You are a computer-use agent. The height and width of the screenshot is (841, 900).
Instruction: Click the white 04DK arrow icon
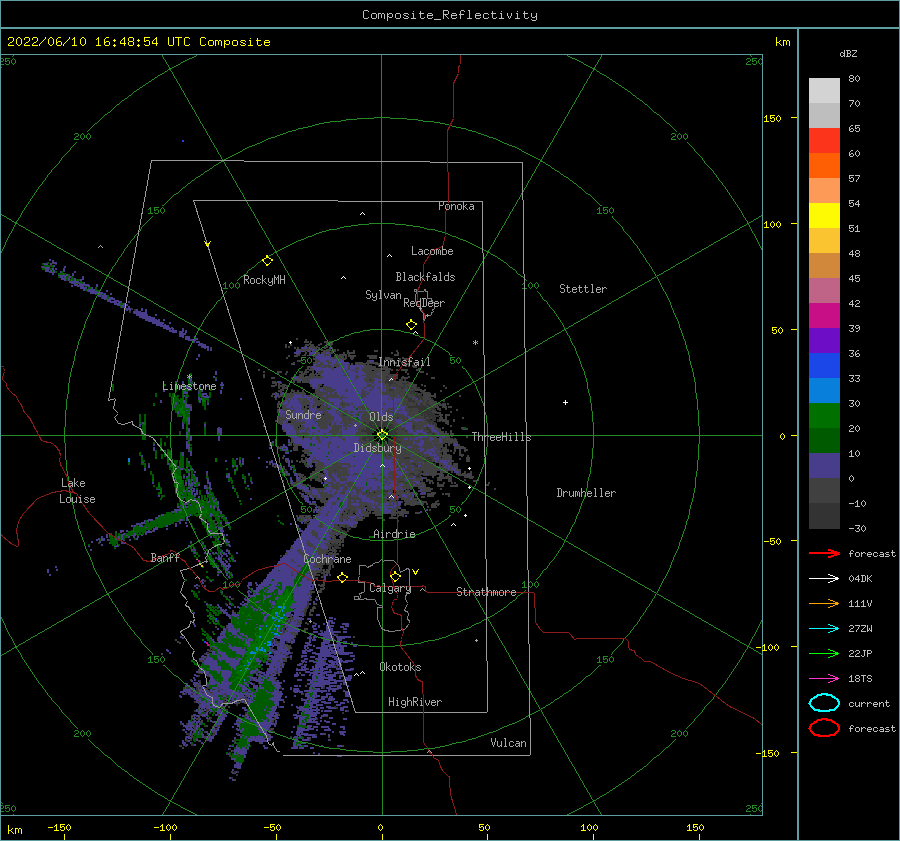pos(824,579)
